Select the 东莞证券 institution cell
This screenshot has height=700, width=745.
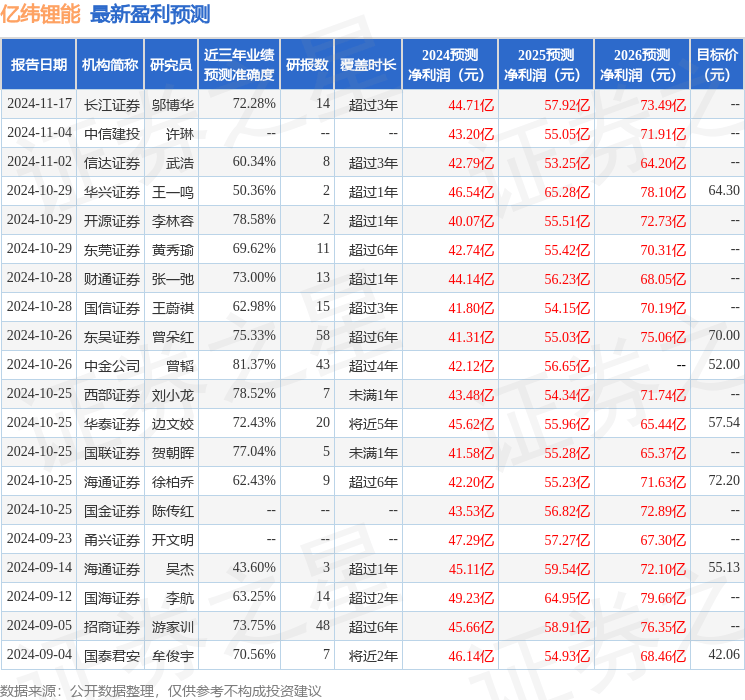(x=112, y=250)
